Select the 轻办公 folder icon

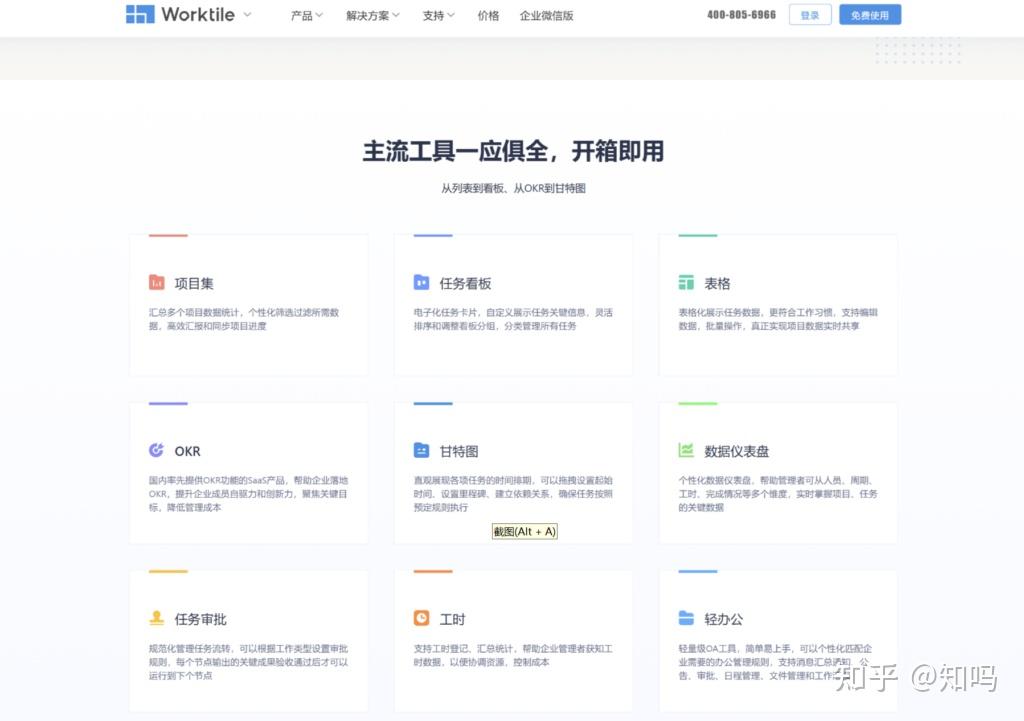(685, 619)
